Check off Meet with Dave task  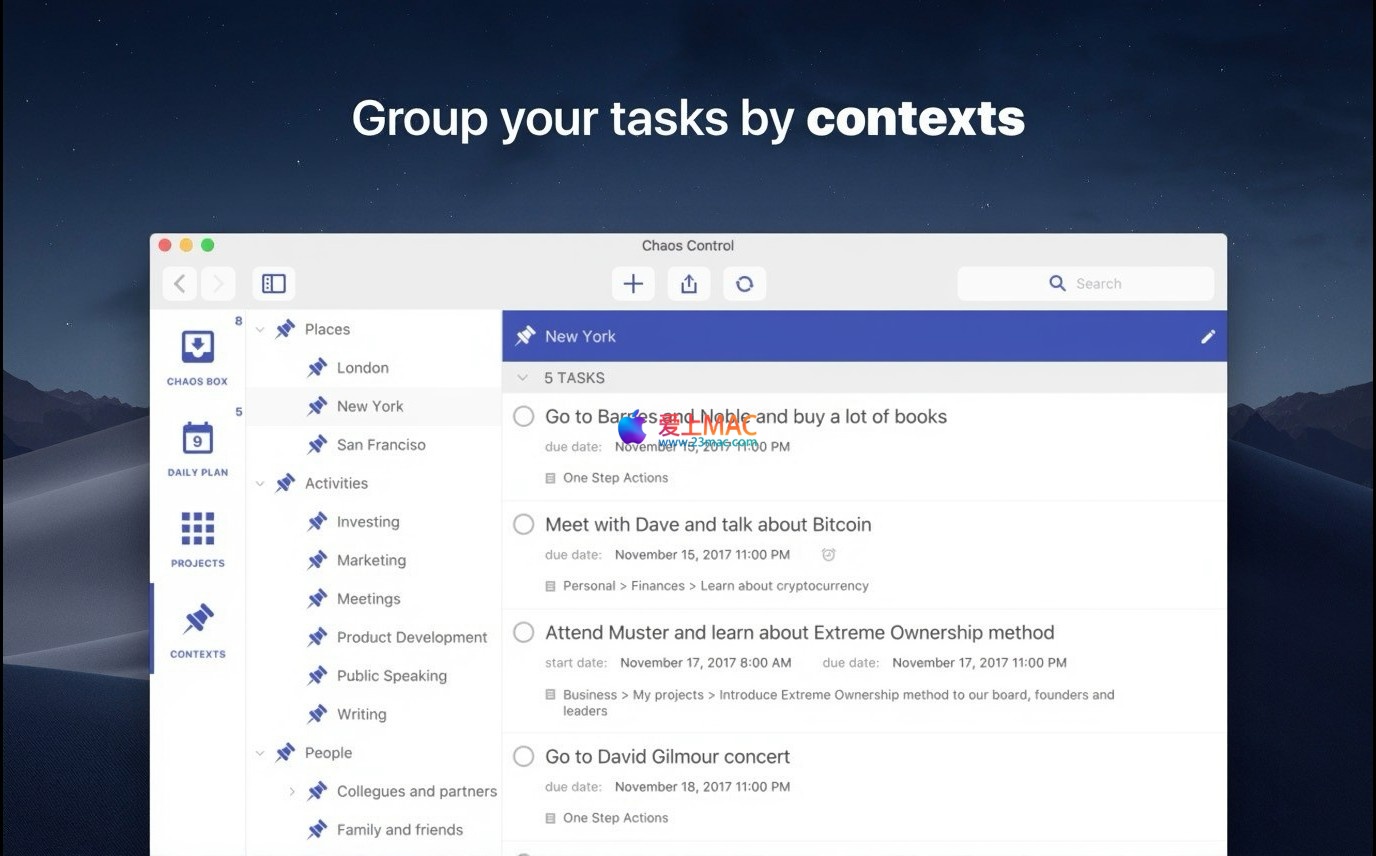click(x=523, y=525)
